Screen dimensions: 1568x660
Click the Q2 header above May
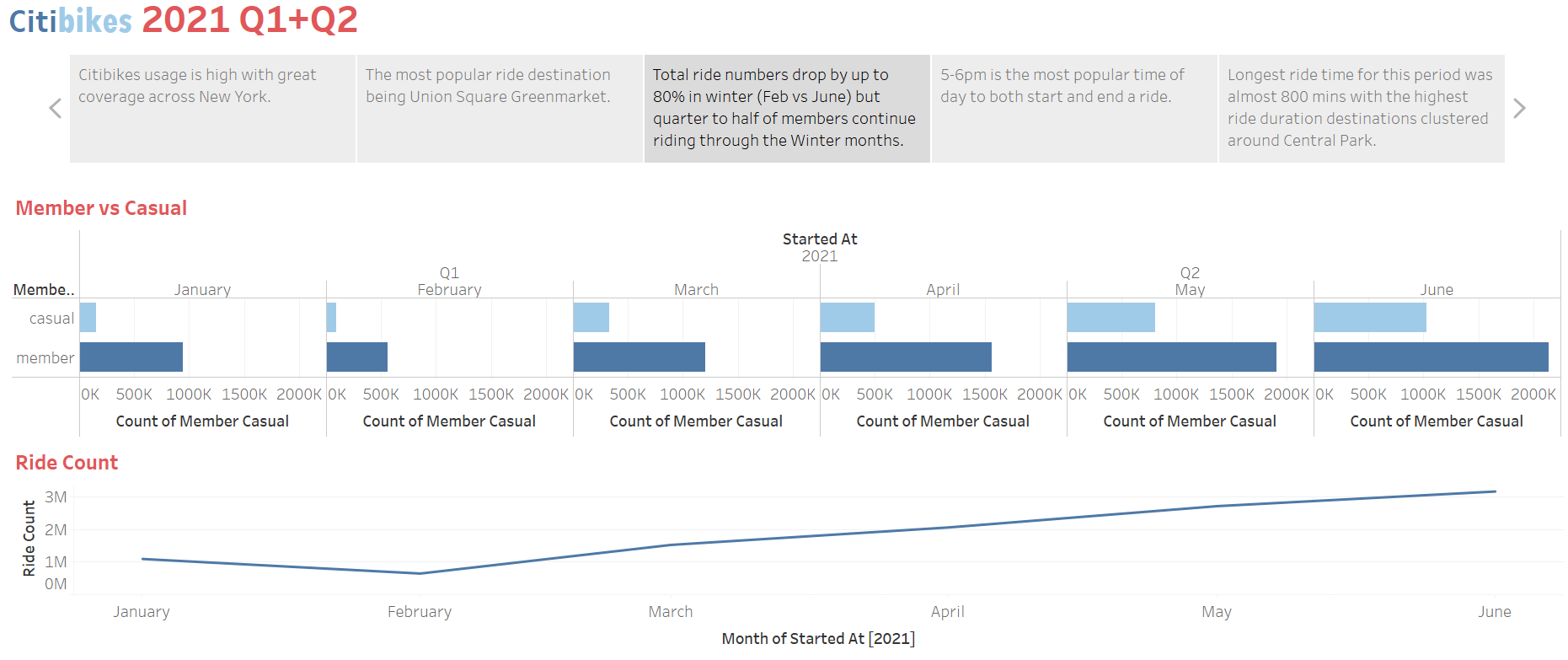(x=1189, y=272)
